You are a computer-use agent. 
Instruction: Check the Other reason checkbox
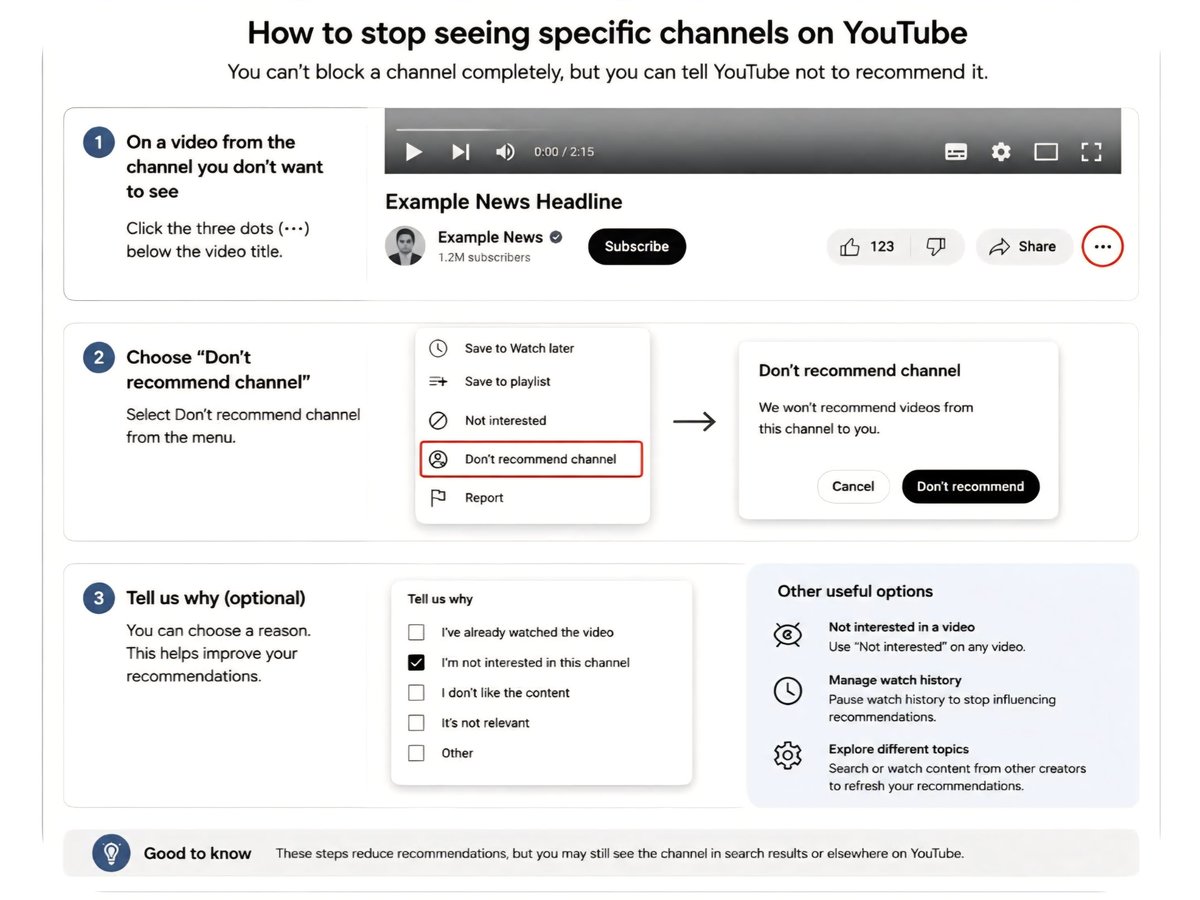[416, 753]
